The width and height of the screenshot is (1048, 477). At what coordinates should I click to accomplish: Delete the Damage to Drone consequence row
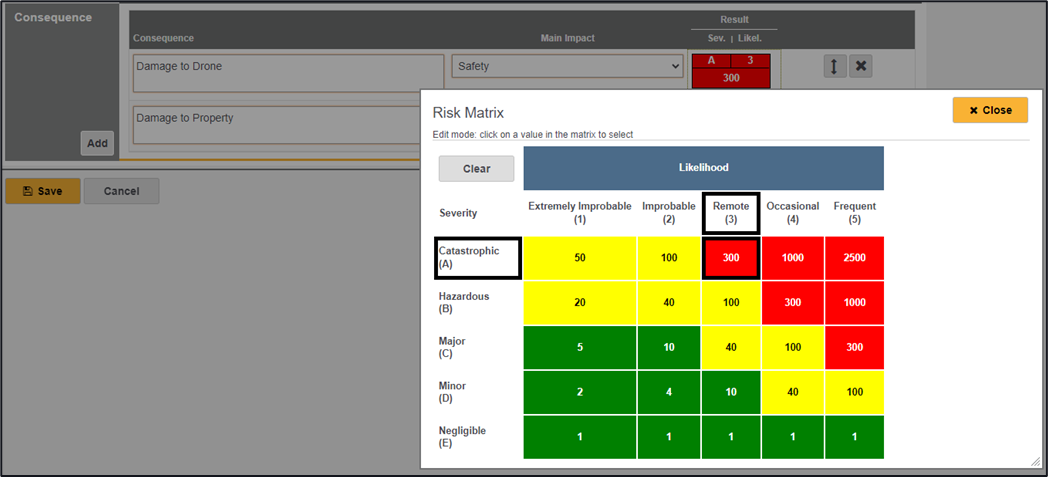pyautogui.click(x=861, y=66)
